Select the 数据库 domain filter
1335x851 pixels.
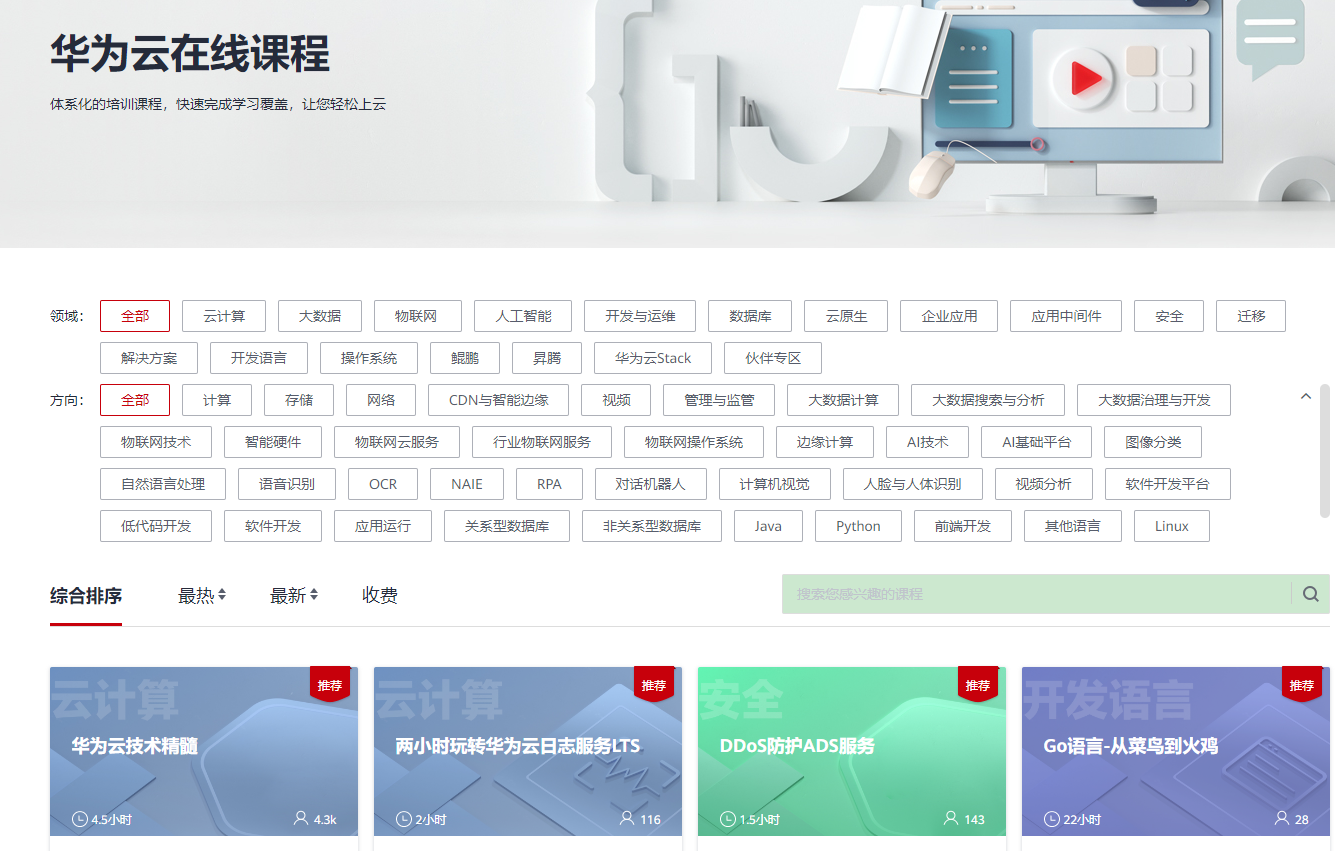point(750,316)
